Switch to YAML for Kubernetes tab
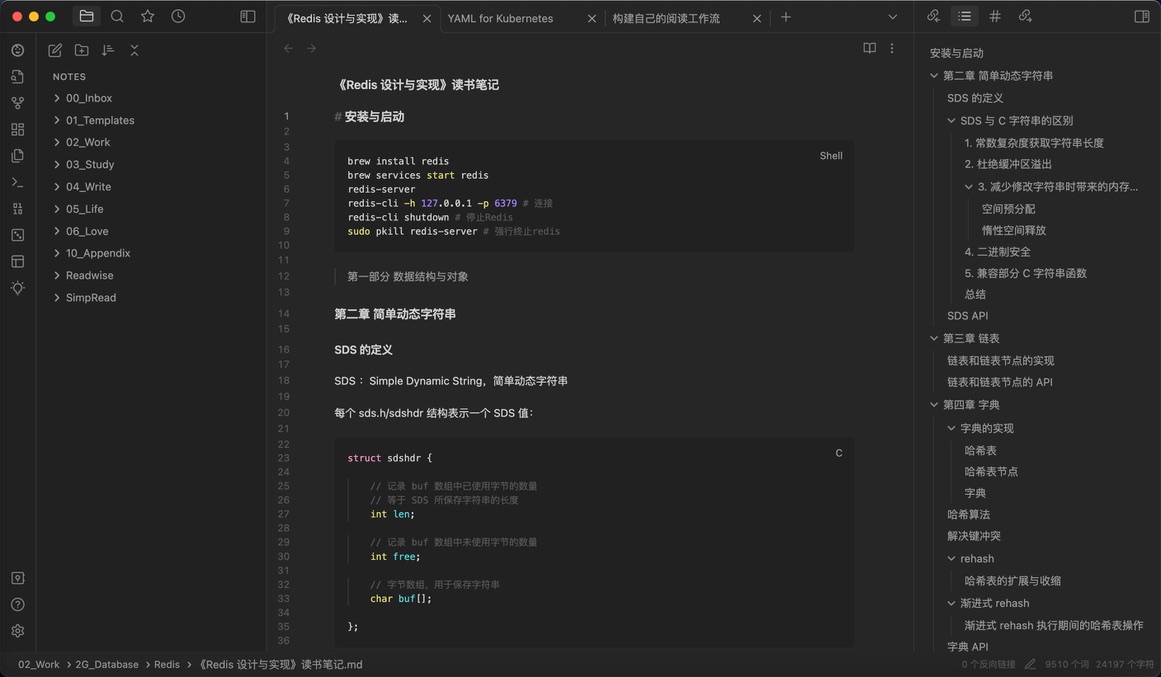The height and width of the screenshot is (677, 1161). [x=500, y=19]
